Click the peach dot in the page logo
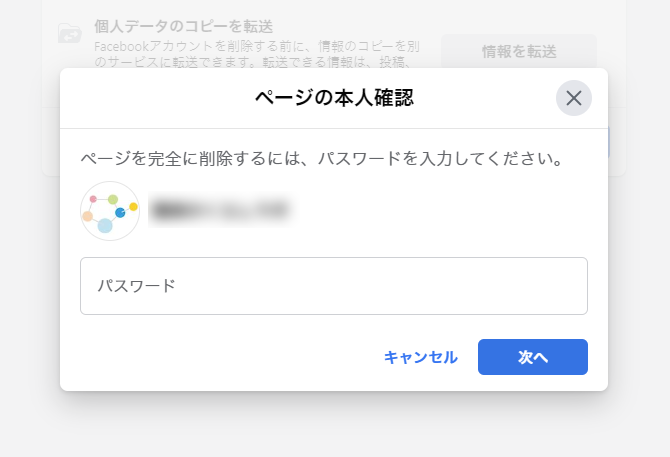This screenshot has height=457, width=670. [88, 216]
